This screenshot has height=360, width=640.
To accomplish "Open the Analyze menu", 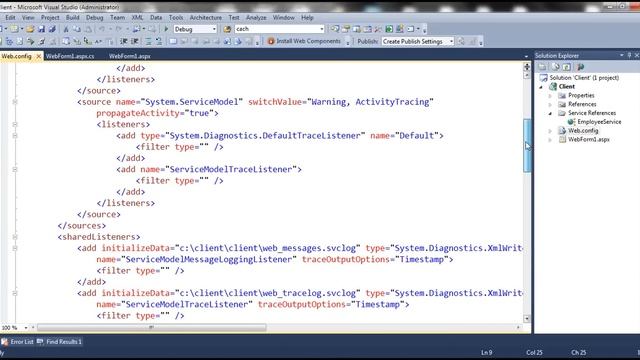I will pyautogui.click(x=256, y=18).
